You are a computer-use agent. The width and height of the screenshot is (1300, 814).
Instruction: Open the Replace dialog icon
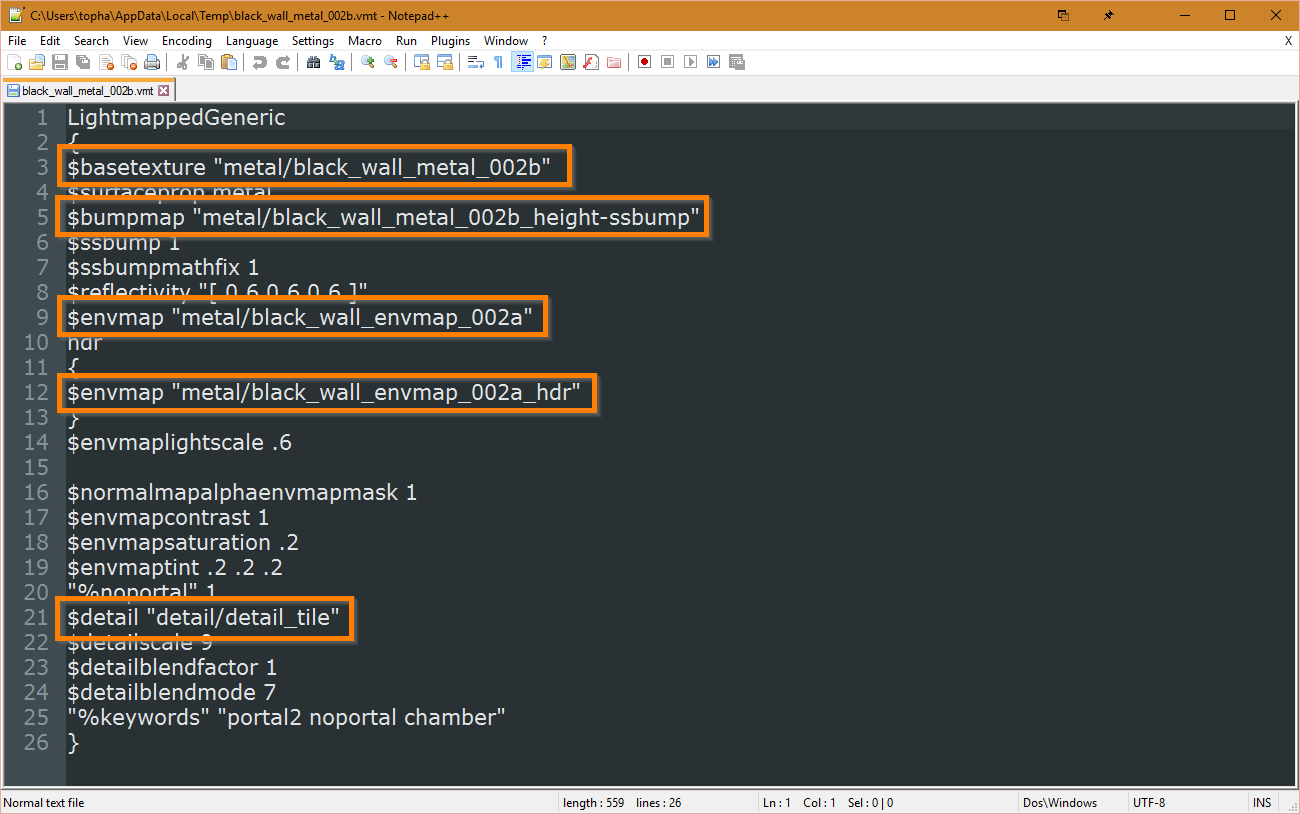pos(337,62)
